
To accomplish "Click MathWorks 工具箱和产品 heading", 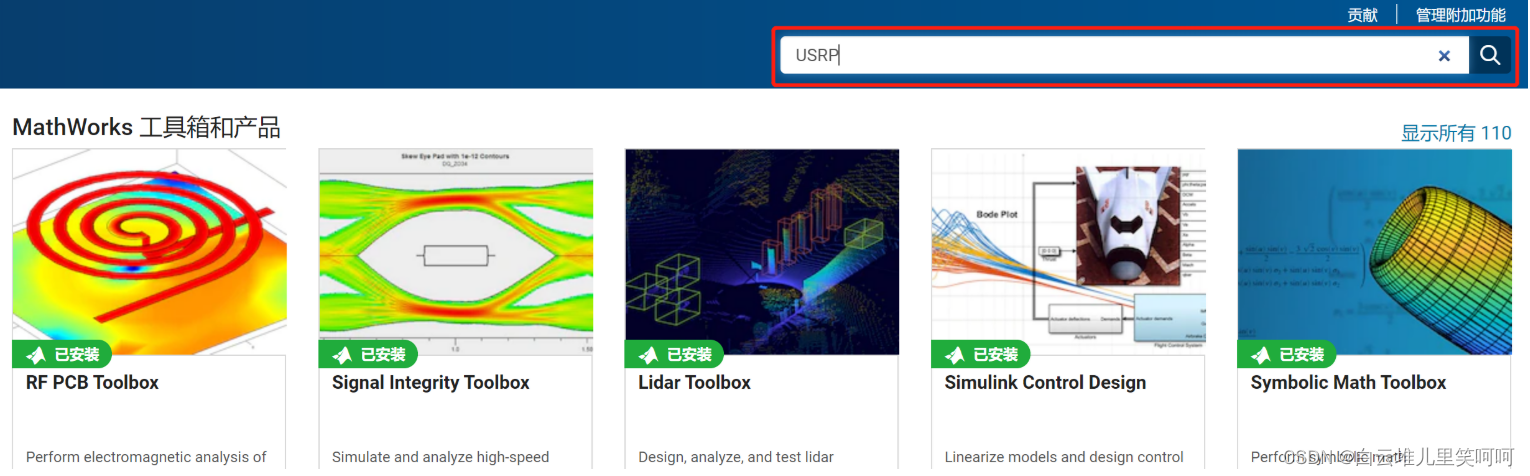I will tap(146, 128).
